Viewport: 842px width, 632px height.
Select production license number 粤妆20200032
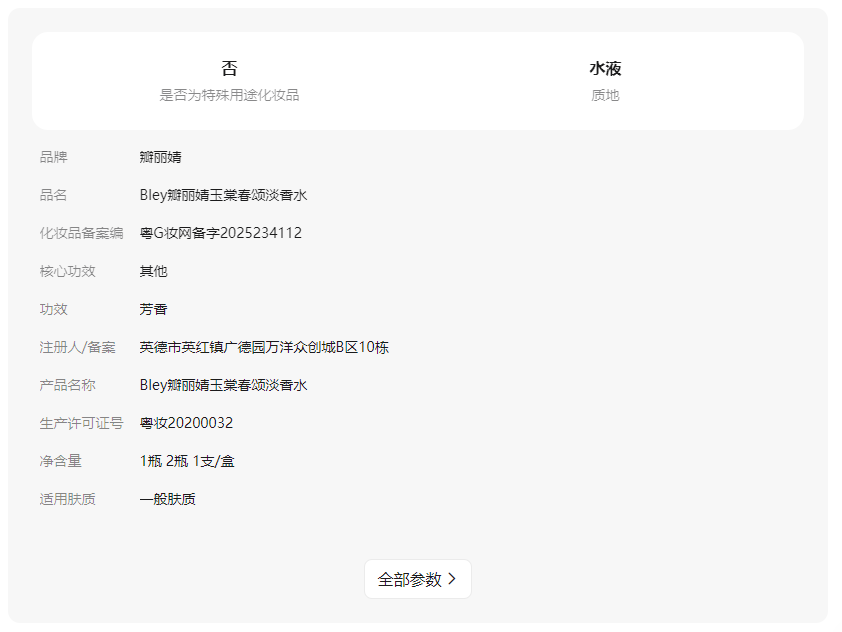(186, 423)
